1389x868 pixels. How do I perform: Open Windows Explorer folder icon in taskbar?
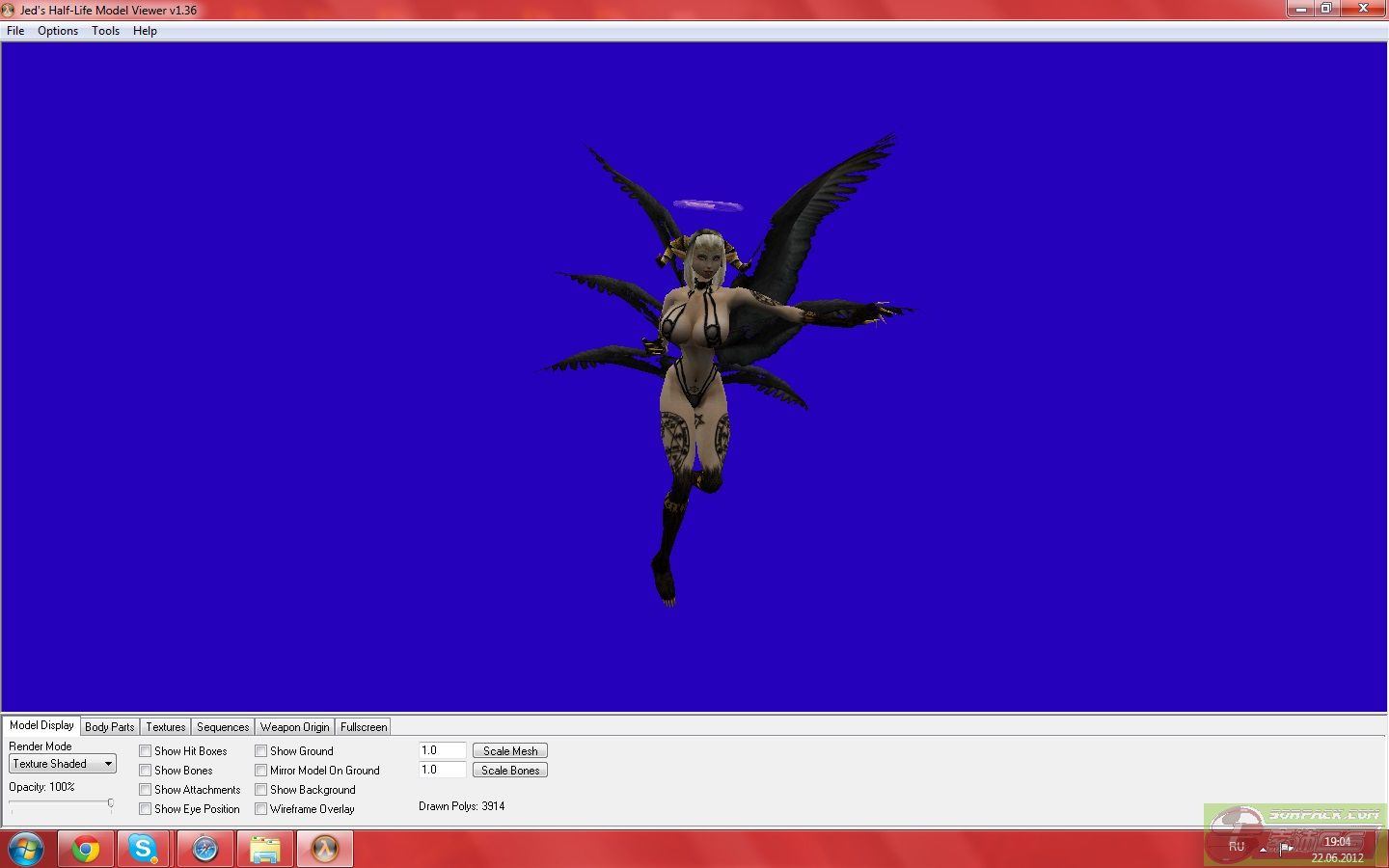click(x=264, y=850)
